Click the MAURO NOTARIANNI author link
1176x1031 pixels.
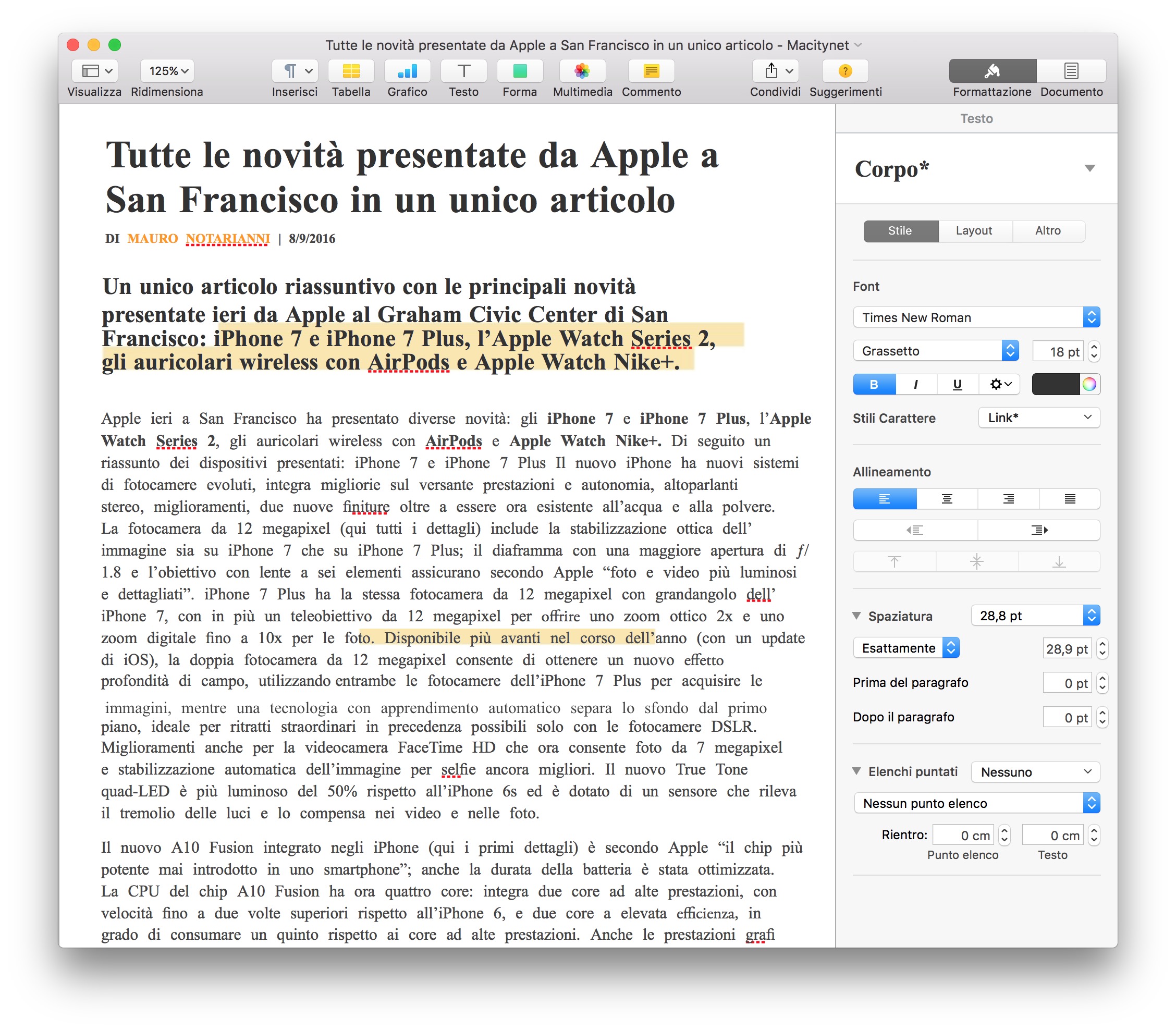coord(198,239)
